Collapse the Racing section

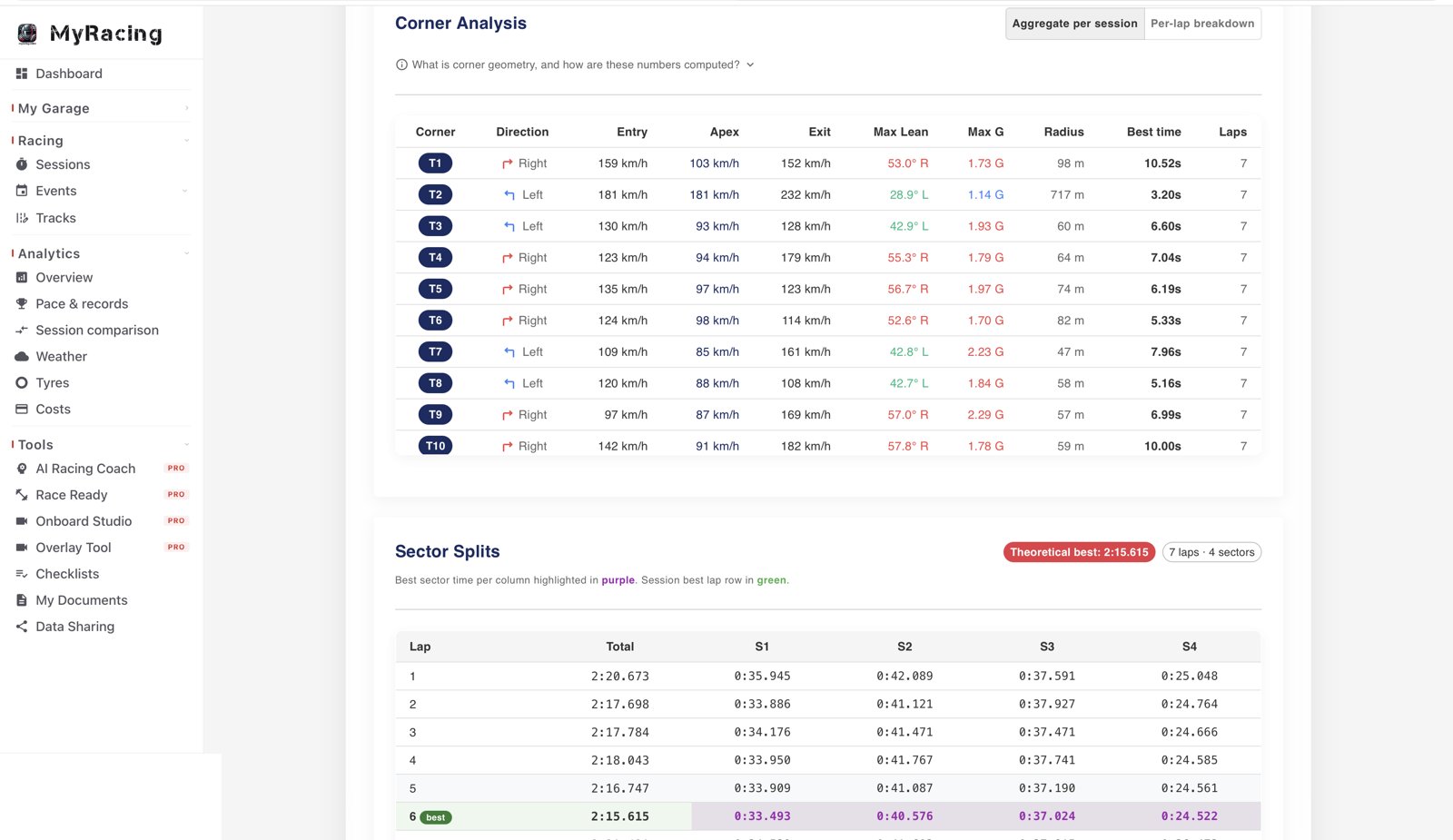tap(187, 141)
